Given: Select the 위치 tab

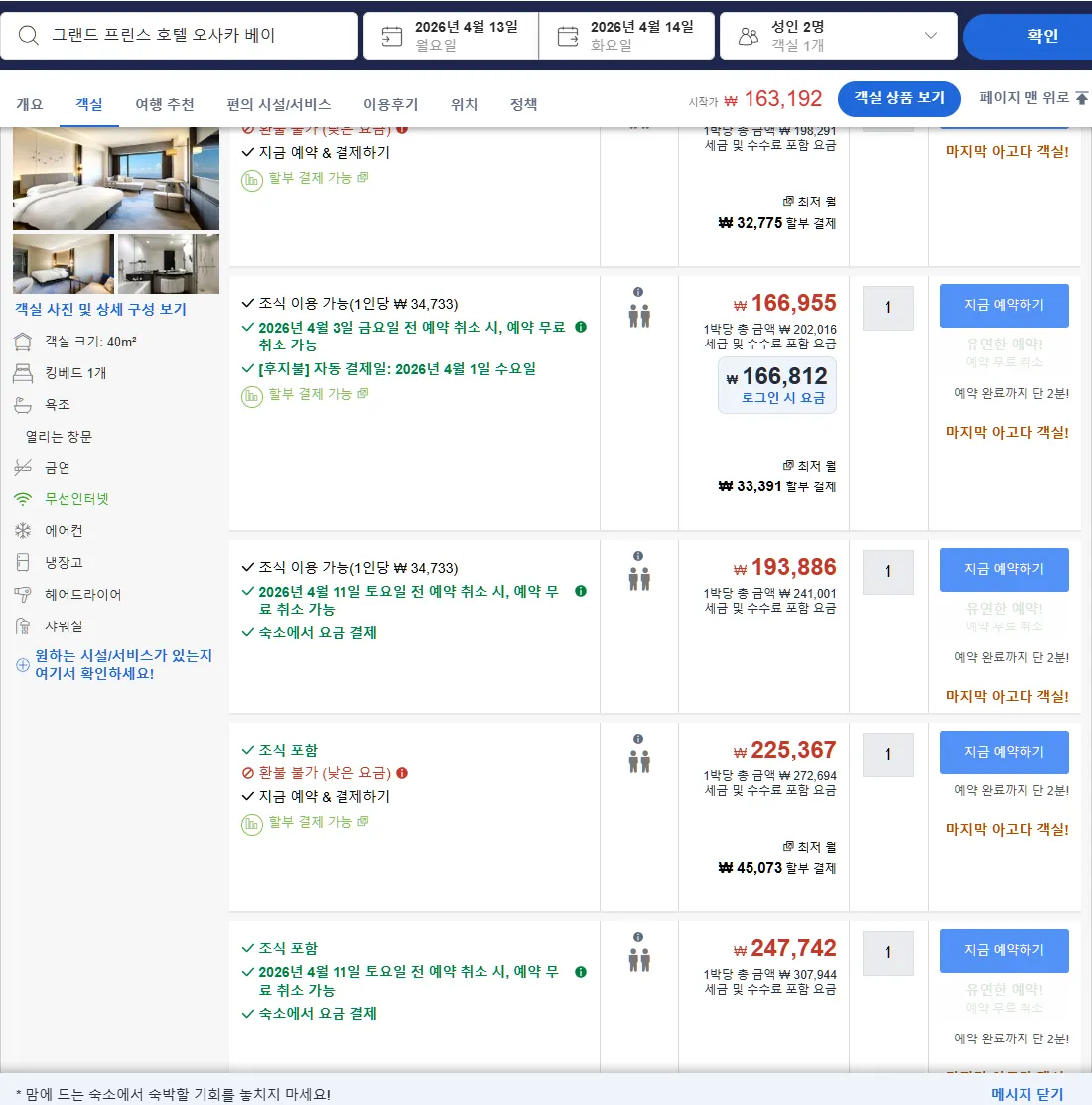Looking at the screenshot, I should coord(464,104).
